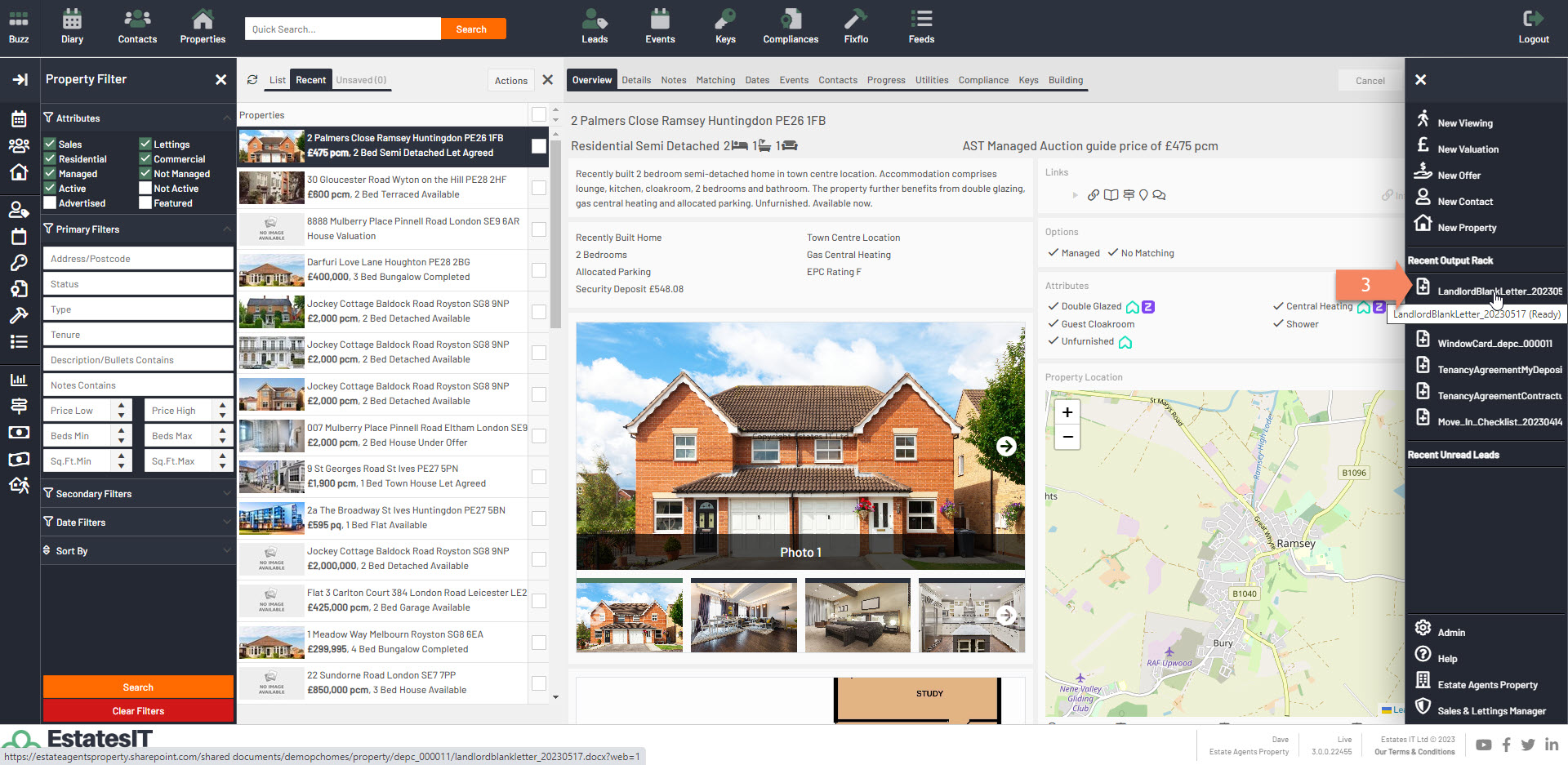Open the Matching tab
The height and width of the screenshot is (765, 1568).
[x=715, y=80]
